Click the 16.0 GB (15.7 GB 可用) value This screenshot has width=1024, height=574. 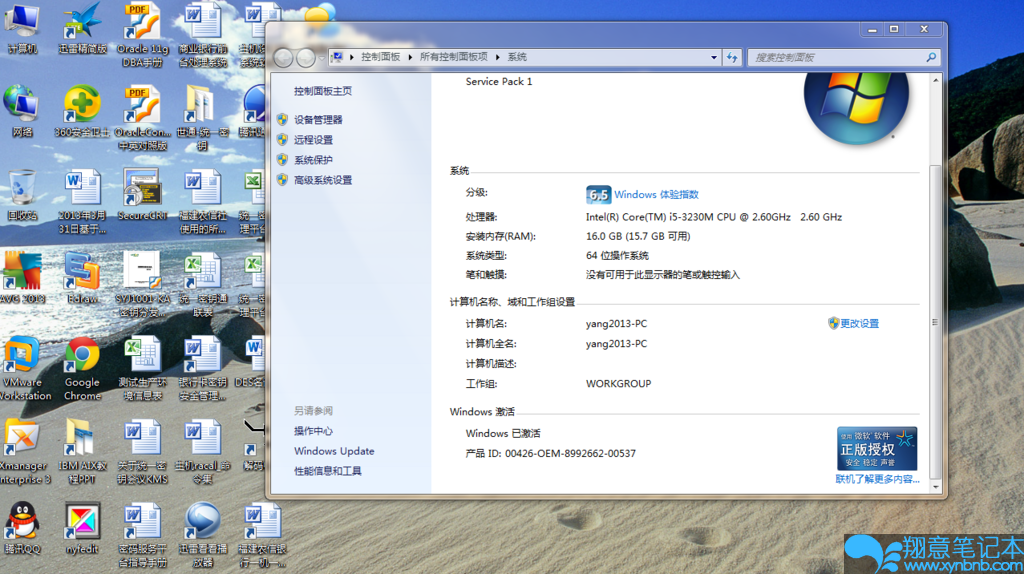click(638, 236)
